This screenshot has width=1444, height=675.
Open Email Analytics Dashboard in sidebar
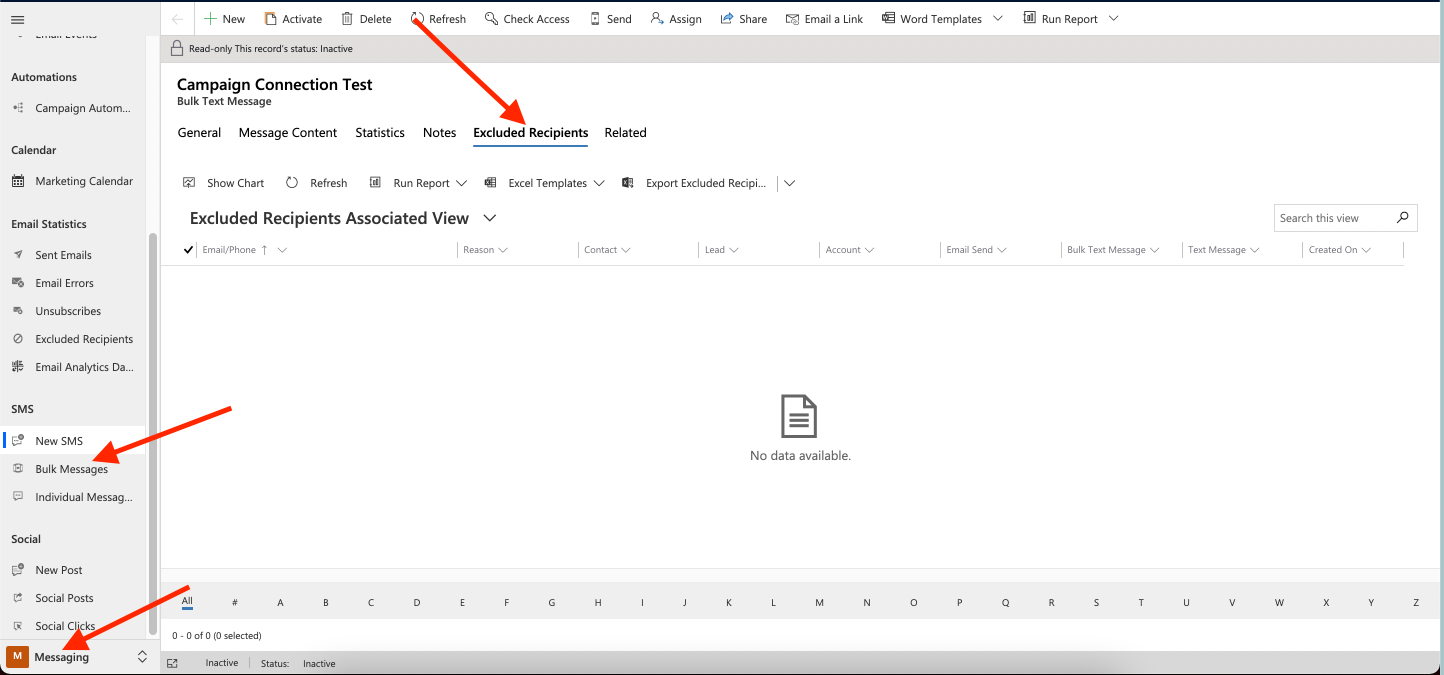click(73, 367)
